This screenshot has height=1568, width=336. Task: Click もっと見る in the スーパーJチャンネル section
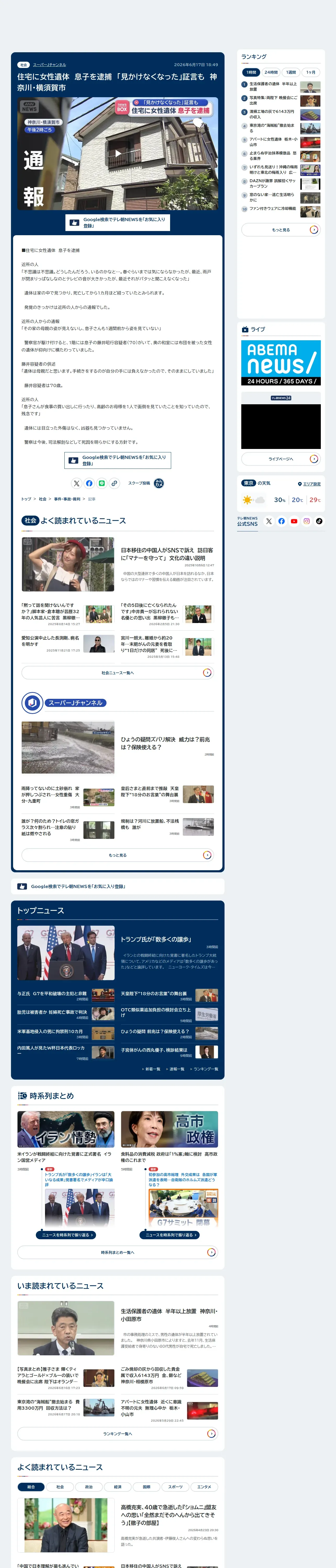pyautogui.click(x=118, y=855)
